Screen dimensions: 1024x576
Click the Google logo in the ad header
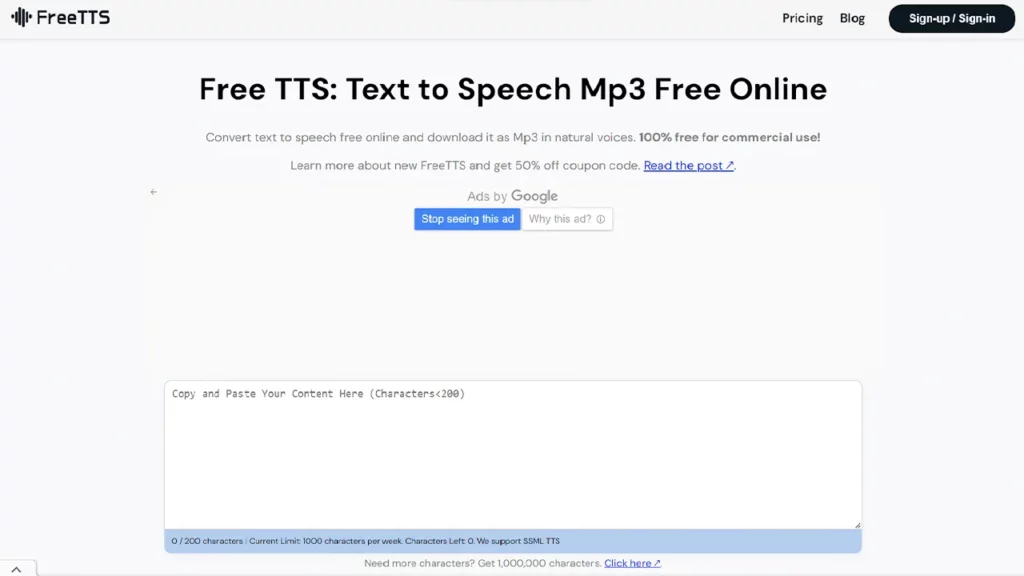(534, 197)
